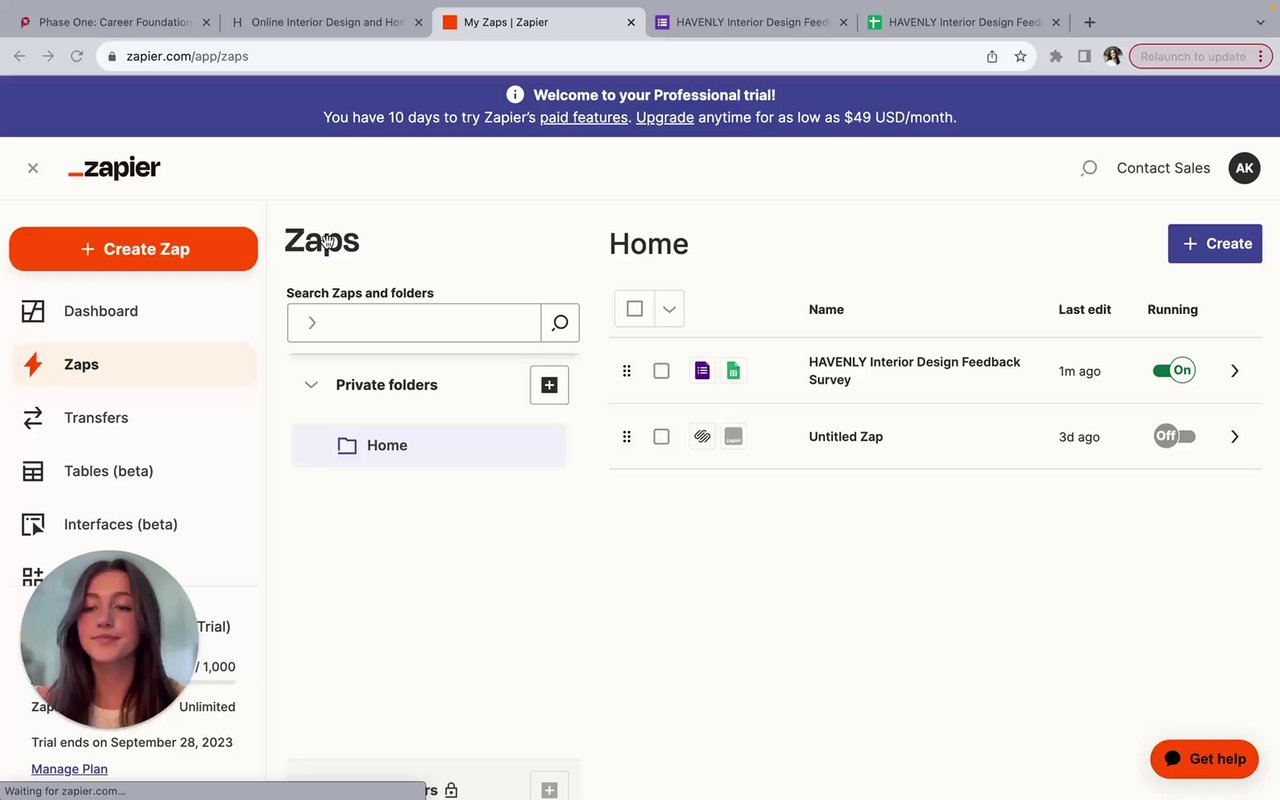This screenshot has height=800, width=1280.
Task: Open Interfaces (beta) in the sidebar
Action: (x=133, y=524)
